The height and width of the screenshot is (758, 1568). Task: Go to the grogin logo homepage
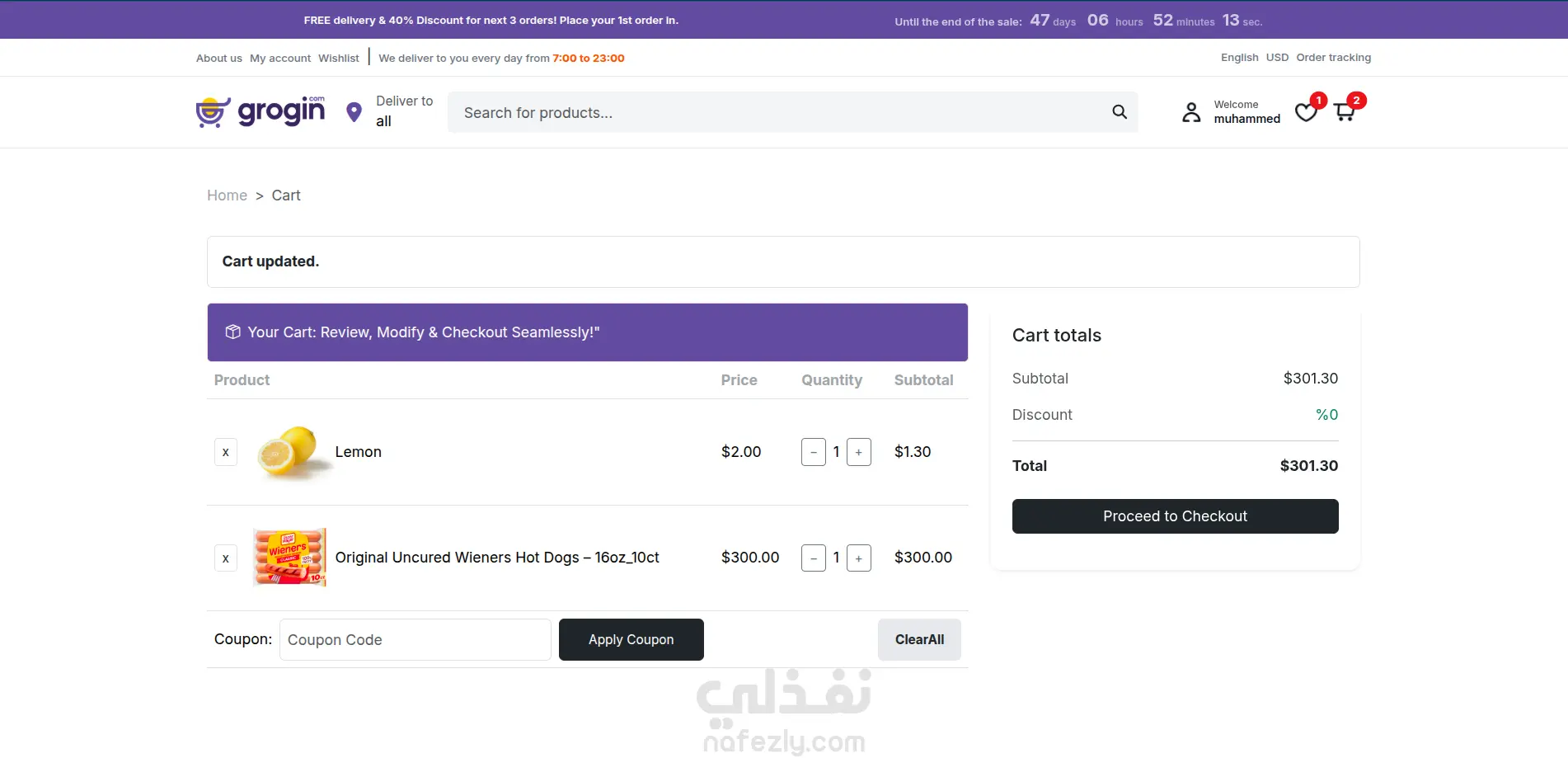261,111
